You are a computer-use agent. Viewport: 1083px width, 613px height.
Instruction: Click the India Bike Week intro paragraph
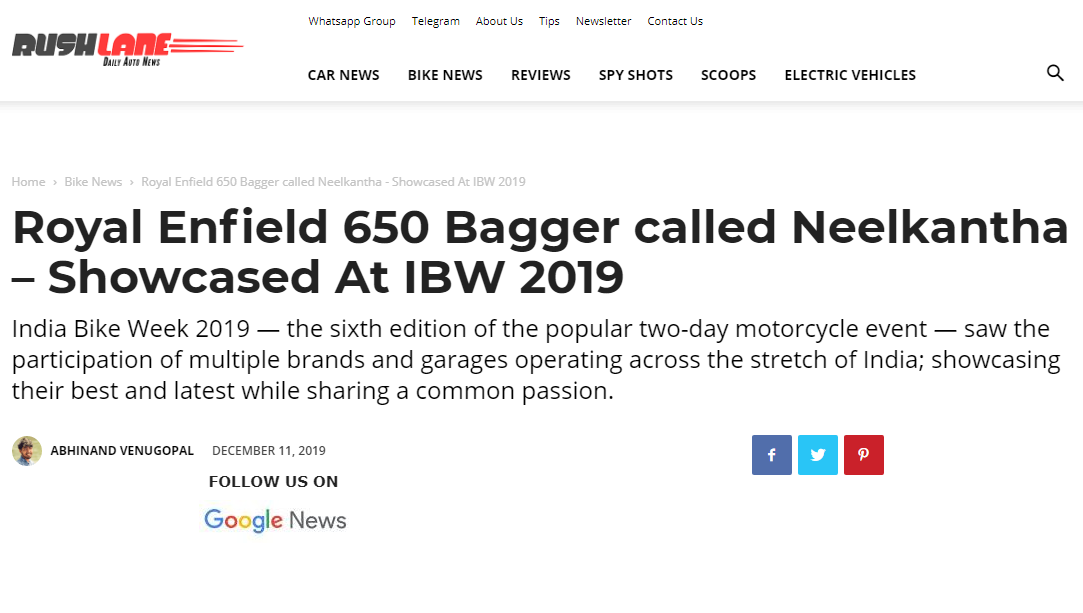pyautogui.click(x=536, y=360)
